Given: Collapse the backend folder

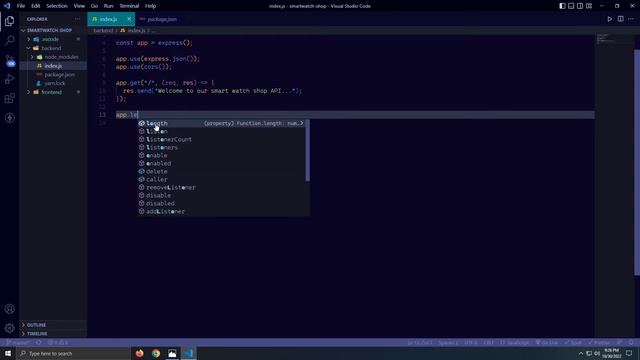Looking at the screenshot, I should 53,48.
